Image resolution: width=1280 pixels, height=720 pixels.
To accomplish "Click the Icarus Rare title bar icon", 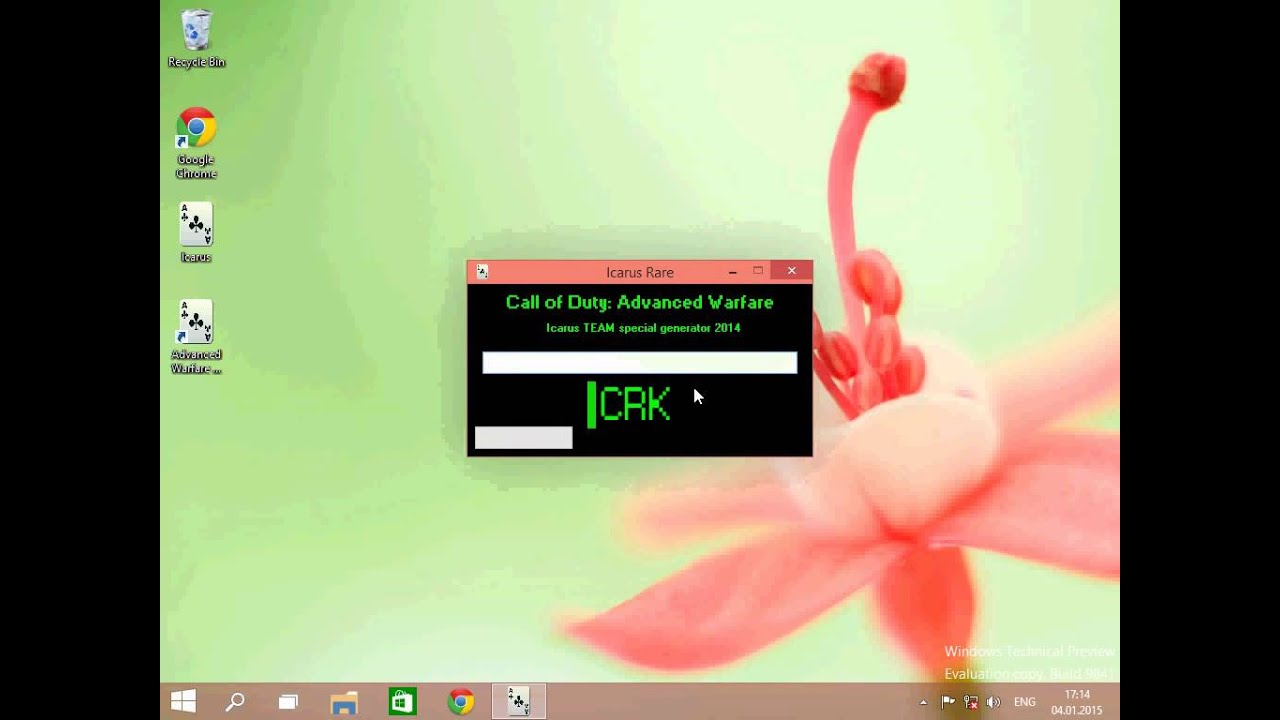I will pyautogui.click(x=482, y=272).
